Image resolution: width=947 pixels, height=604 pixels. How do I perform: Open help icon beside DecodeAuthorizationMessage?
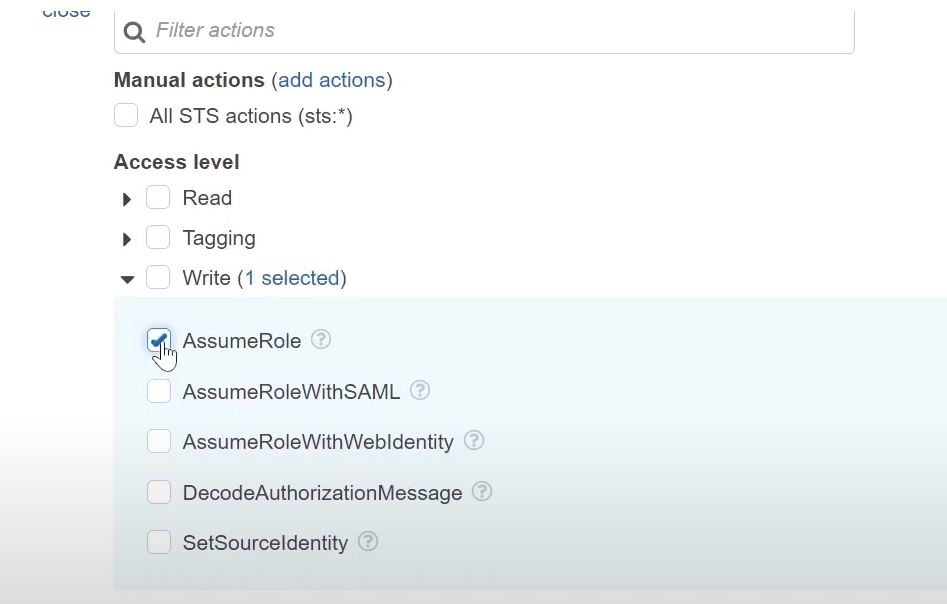pyautogui.click(x=482, y=491)
